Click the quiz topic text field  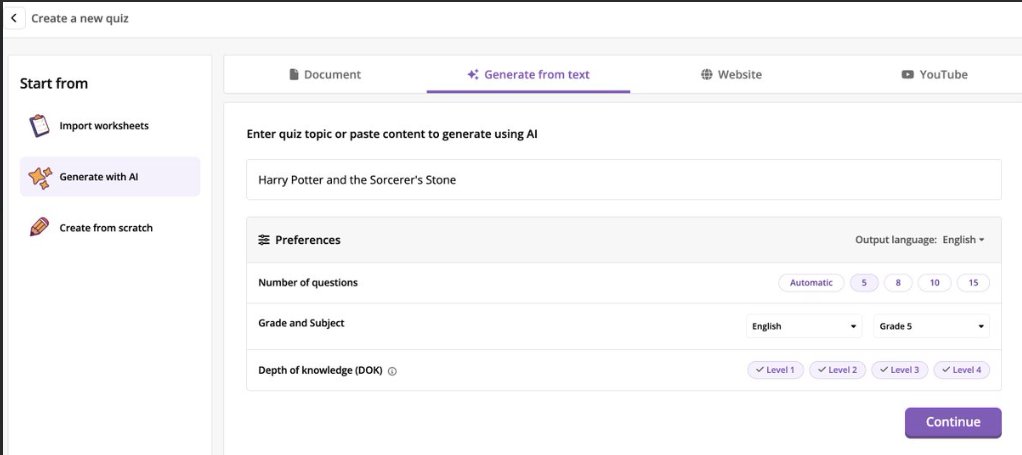(624, 180)
